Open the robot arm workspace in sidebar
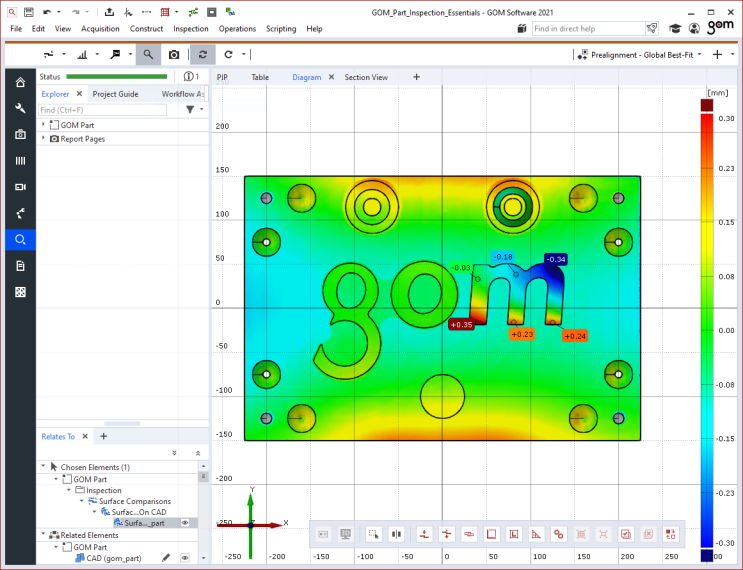This screenshot has height=570, width=743. click(20, 213)
